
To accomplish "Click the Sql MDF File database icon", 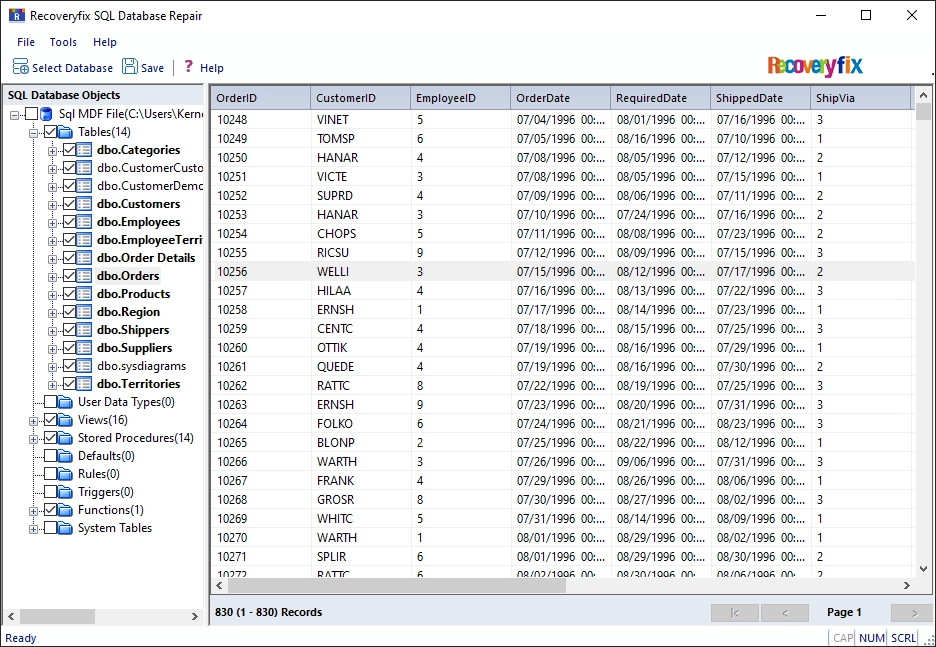I will point(46,114).
